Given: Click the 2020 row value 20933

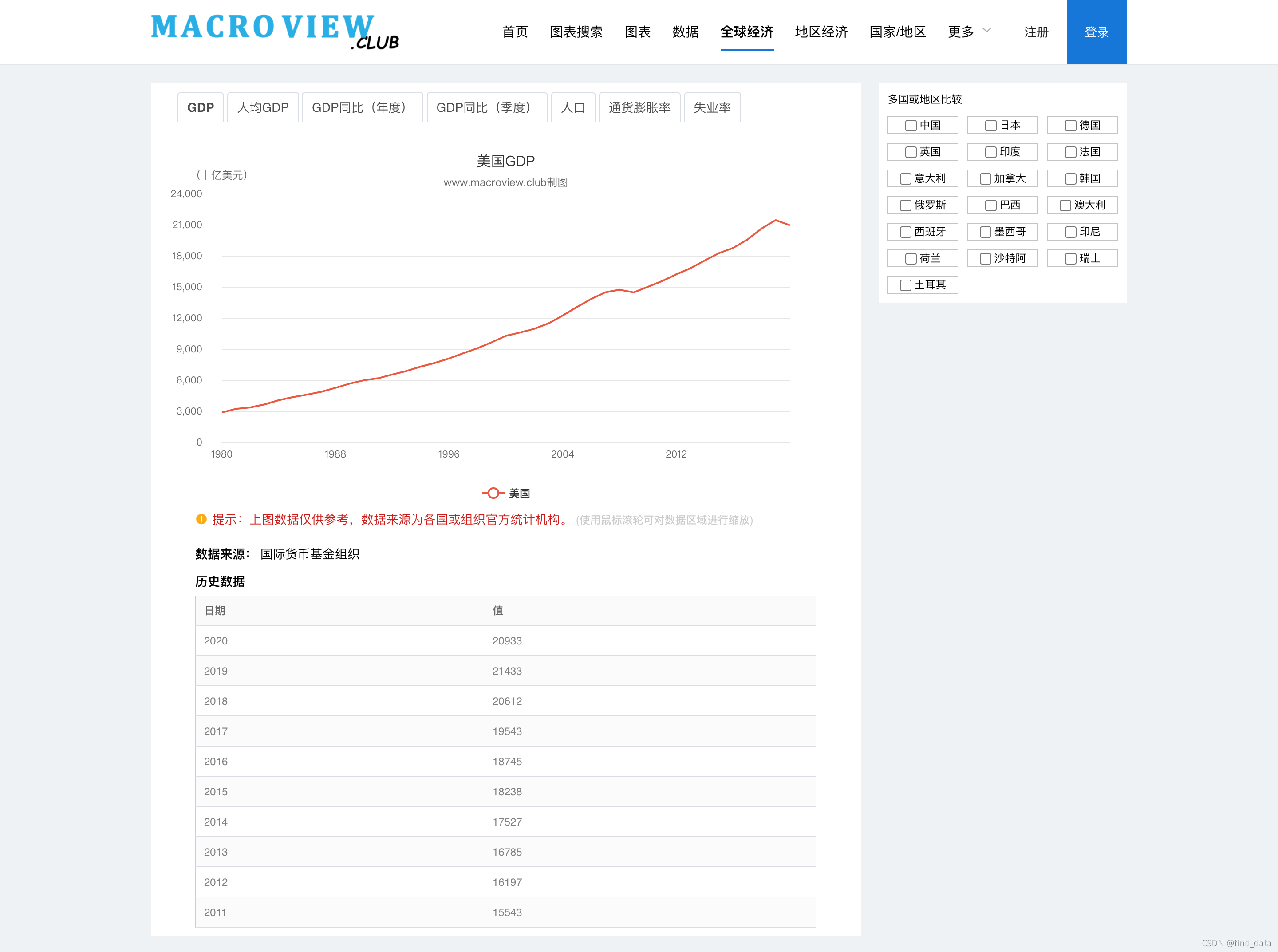Looking at the screenshot, I should coord(507,641).
